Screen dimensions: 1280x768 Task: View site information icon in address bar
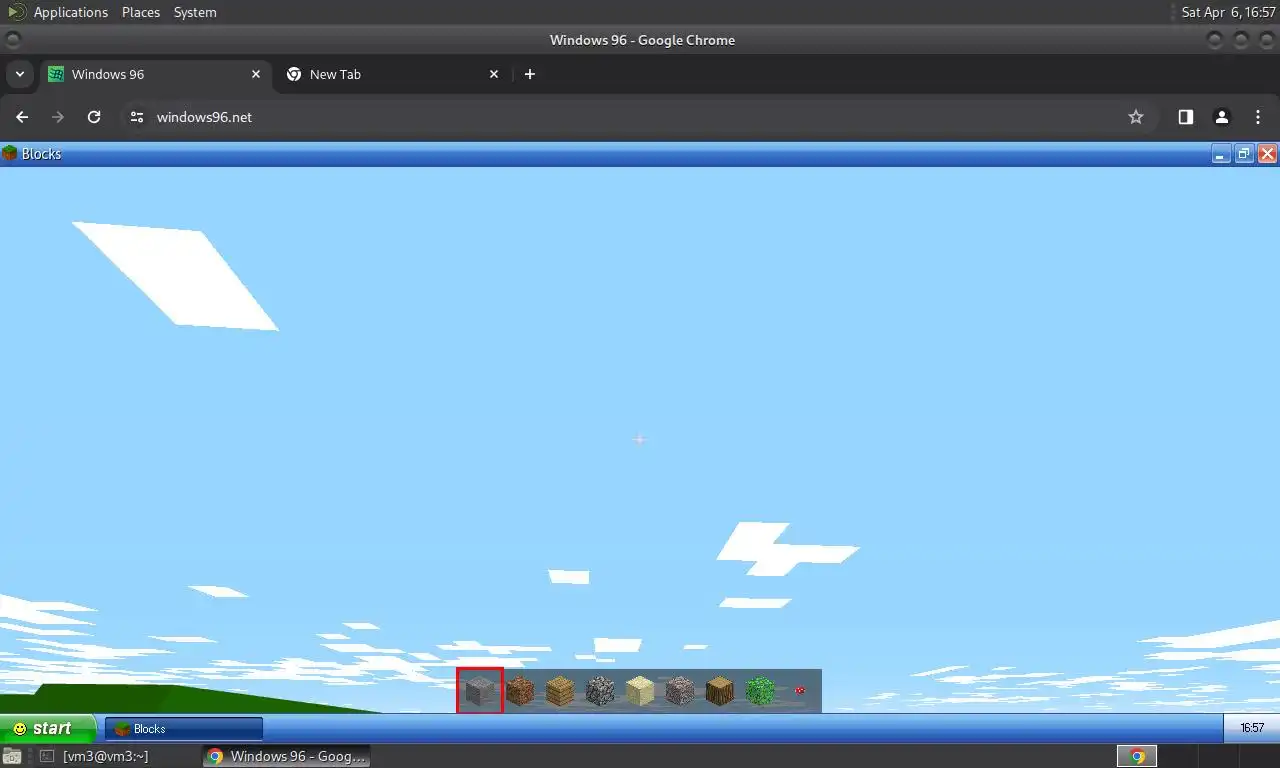pos(138,117)
